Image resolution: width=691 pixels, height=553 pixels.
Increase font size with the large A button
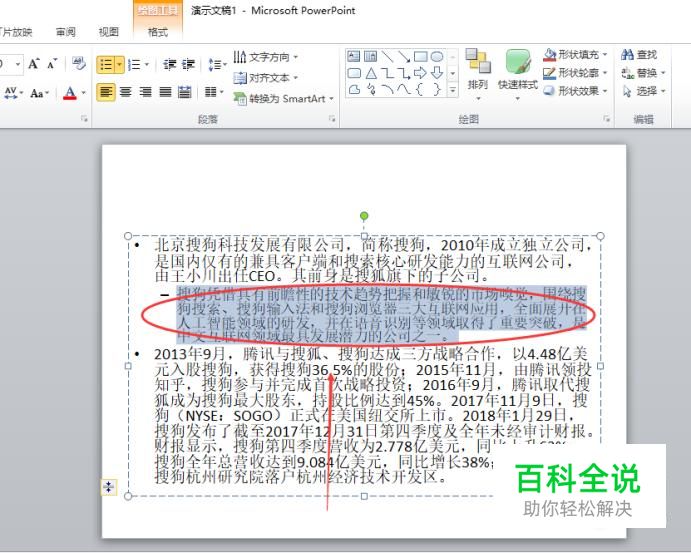pos(33,64)
